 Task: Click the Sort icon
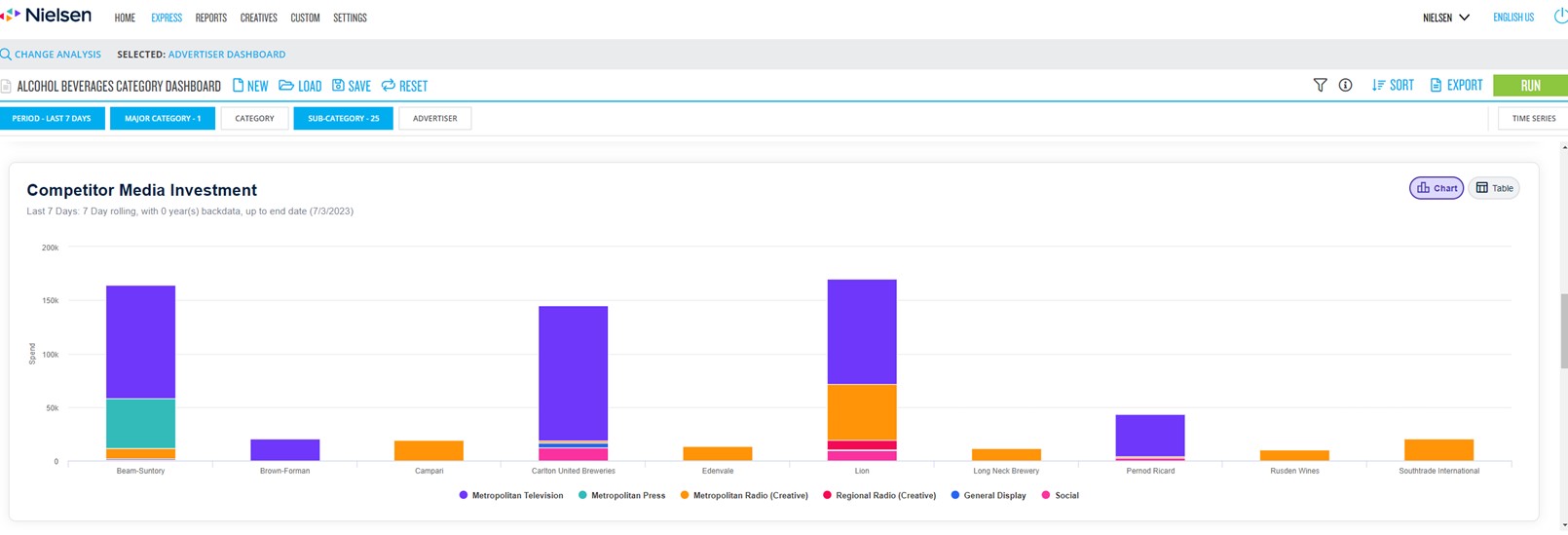1378,86
